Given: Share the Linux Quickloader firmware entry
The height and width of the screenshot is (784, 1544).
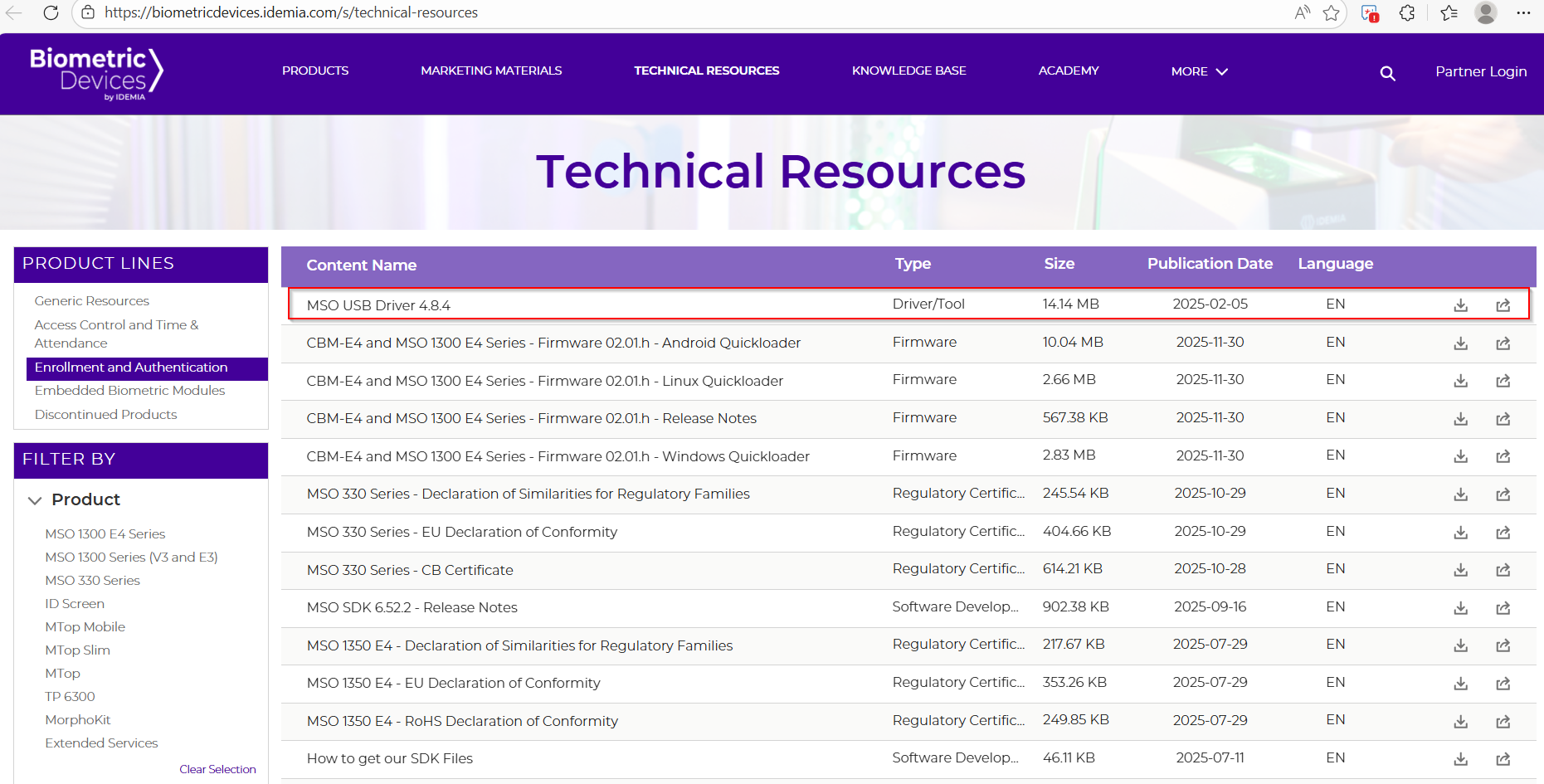Looking at the screenshot, I should [x=1503, y=381].
